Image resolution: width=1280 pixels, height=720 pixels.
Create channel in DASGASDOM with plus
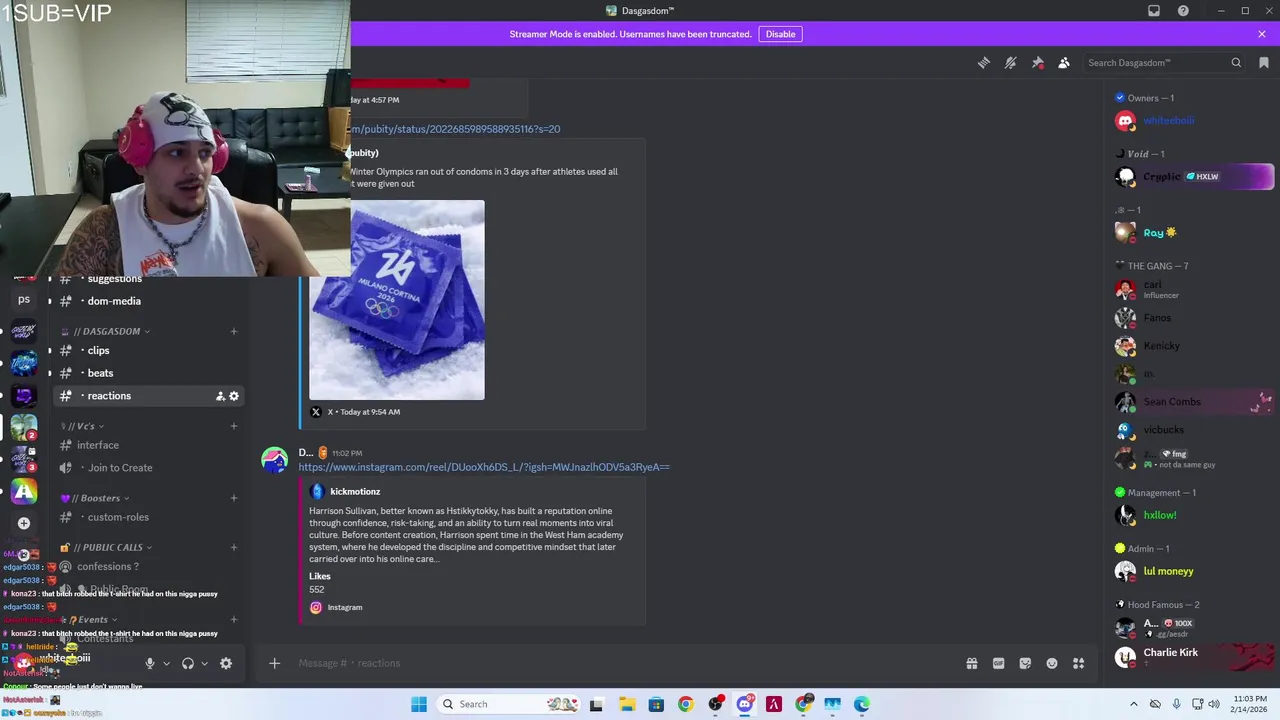tap(234, 331)
